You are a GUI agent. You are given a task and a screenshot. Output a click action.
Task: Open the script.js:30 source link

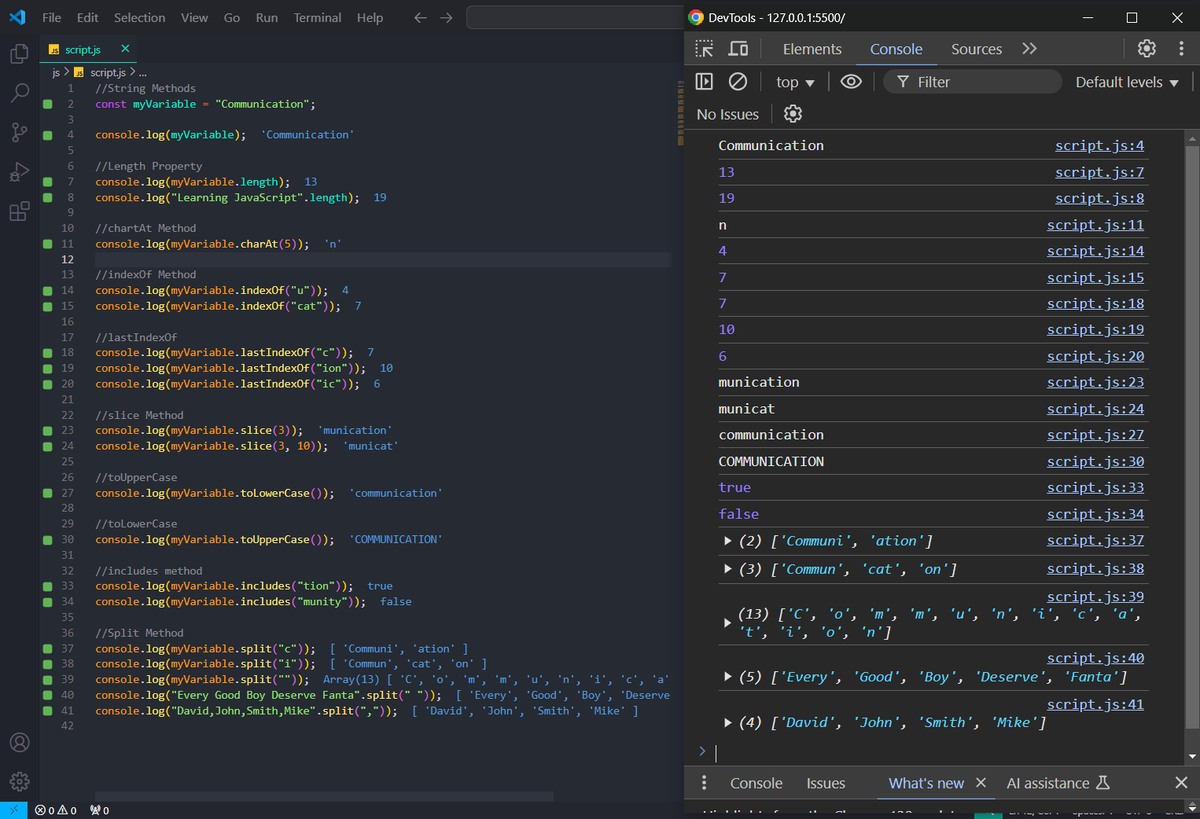point(1095,461)
